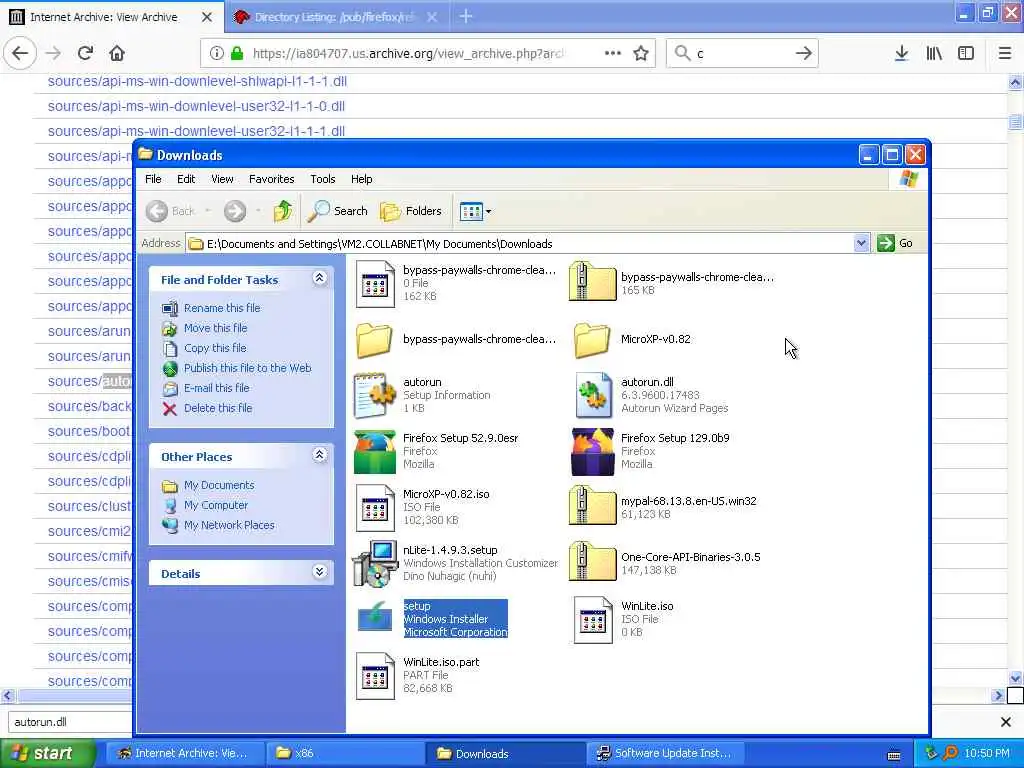Click the Up folder icon in Explorer toolbar
This screenshot has width=1024, height=768.
click(283, 211)
